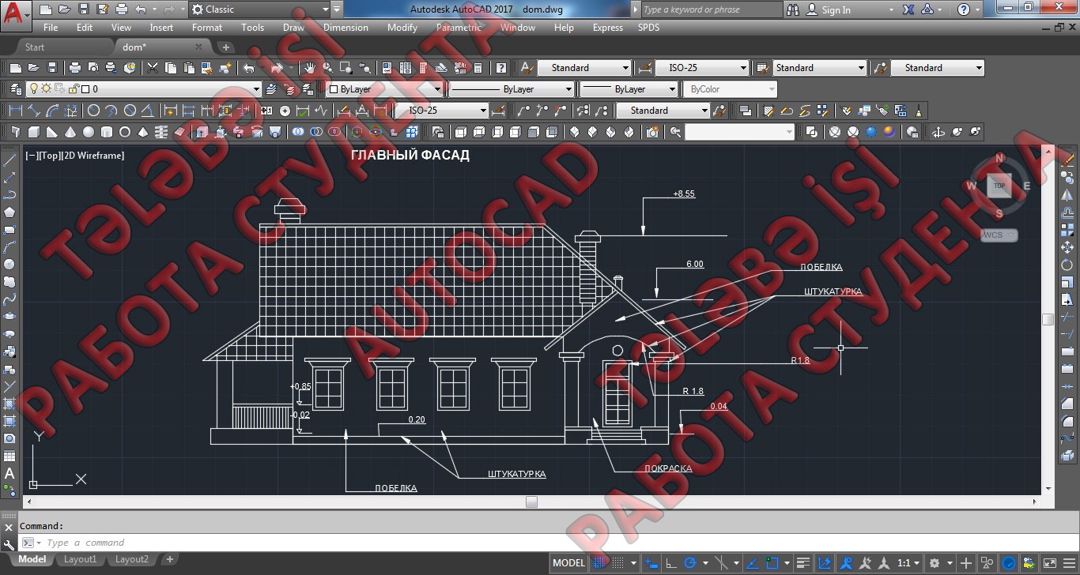Click the Make Object's Layer Current icon

(271, 89)
